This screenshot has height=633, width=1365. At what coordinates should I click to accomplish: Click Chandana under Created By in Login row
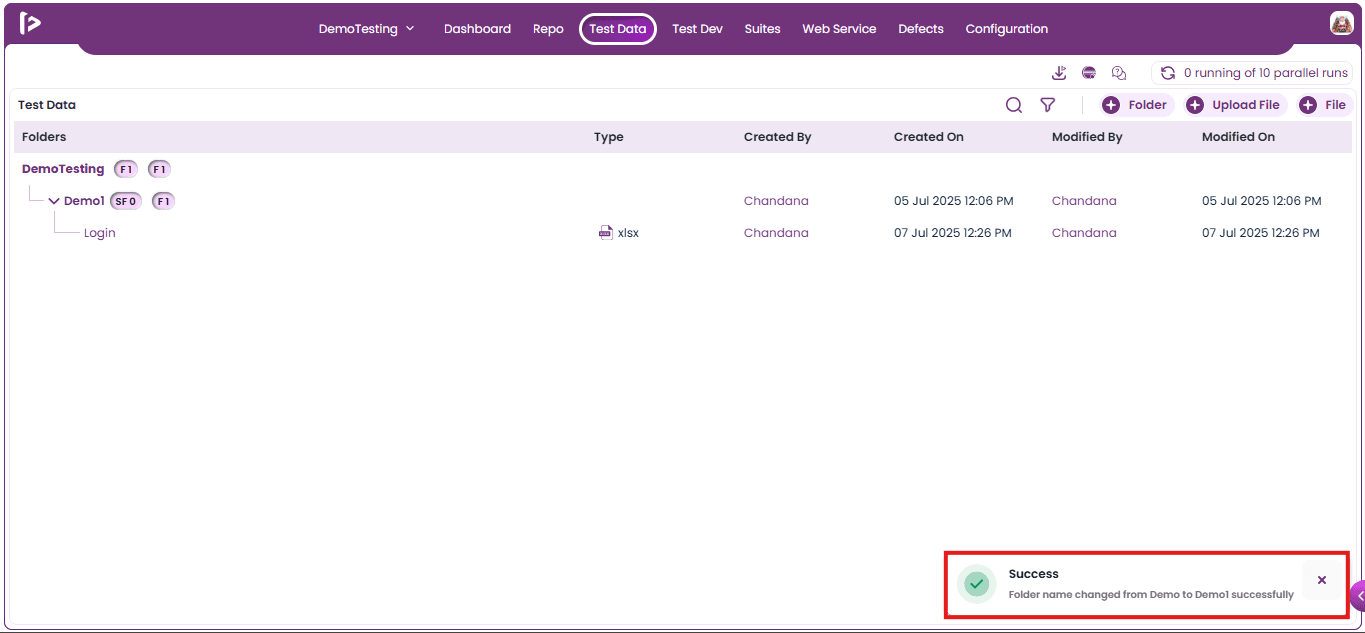coord(776,233)
